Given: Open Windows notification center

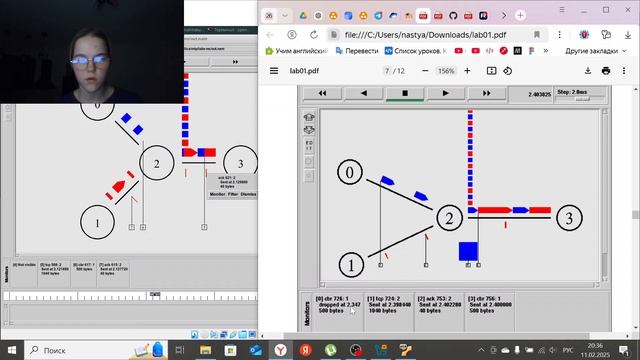Looking at the screenshot, I should 624,350.
